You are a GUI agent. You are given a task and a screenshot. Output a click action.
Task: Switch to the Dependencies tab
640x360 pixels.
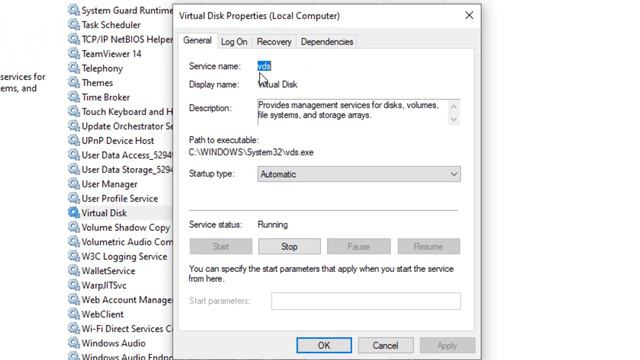point(327,42)
